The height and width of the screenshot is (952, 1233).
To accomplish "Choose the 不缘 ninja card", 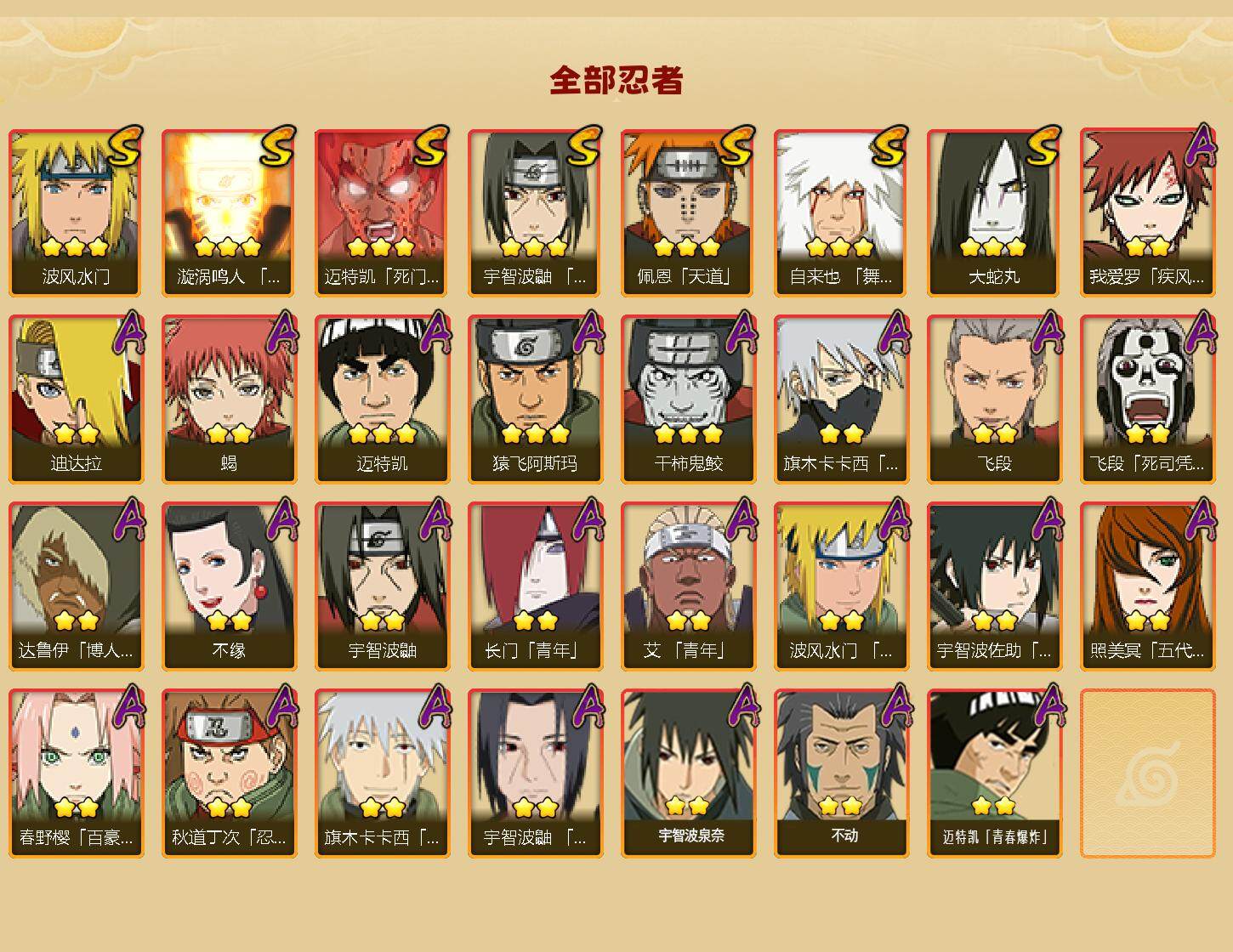I will click(230, 586).
